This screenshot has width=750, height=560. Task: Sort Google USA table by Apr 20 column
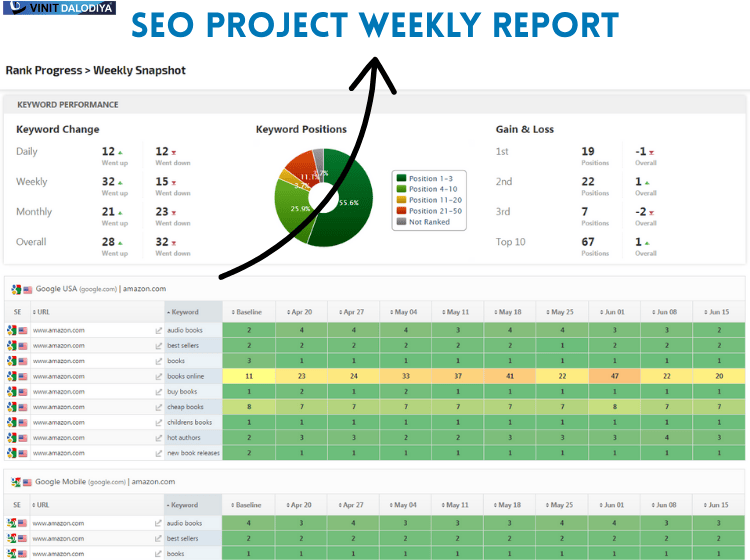tap(301, 312)
